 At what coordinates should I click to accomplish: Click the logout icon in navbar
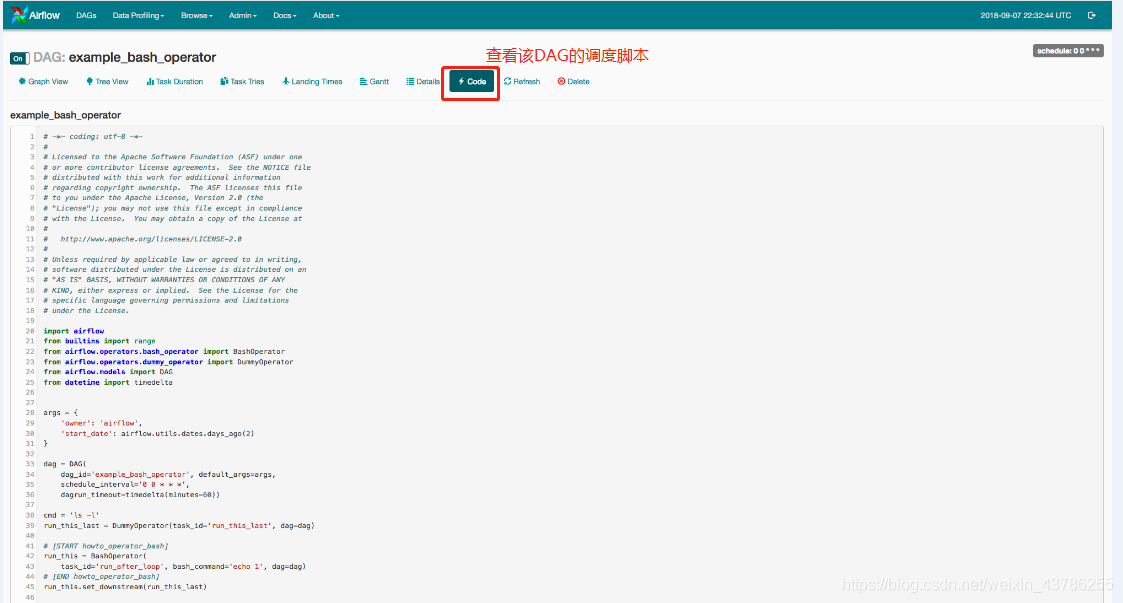pyautogui.click(x=1091, y=15)
